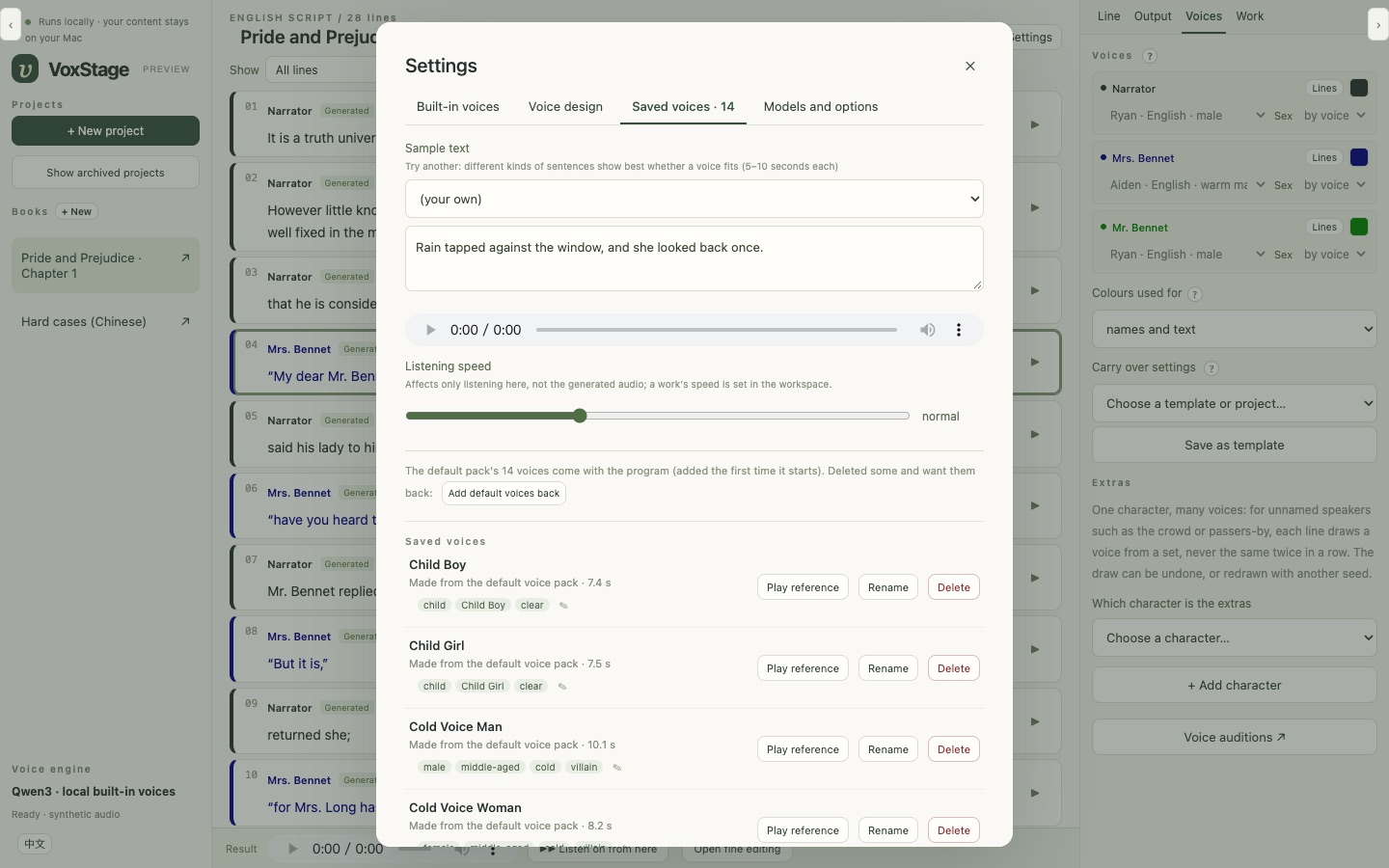Switch to the Voice design tab
Image resolution: width=1389 pixels, height=868 pixels.
565,107
